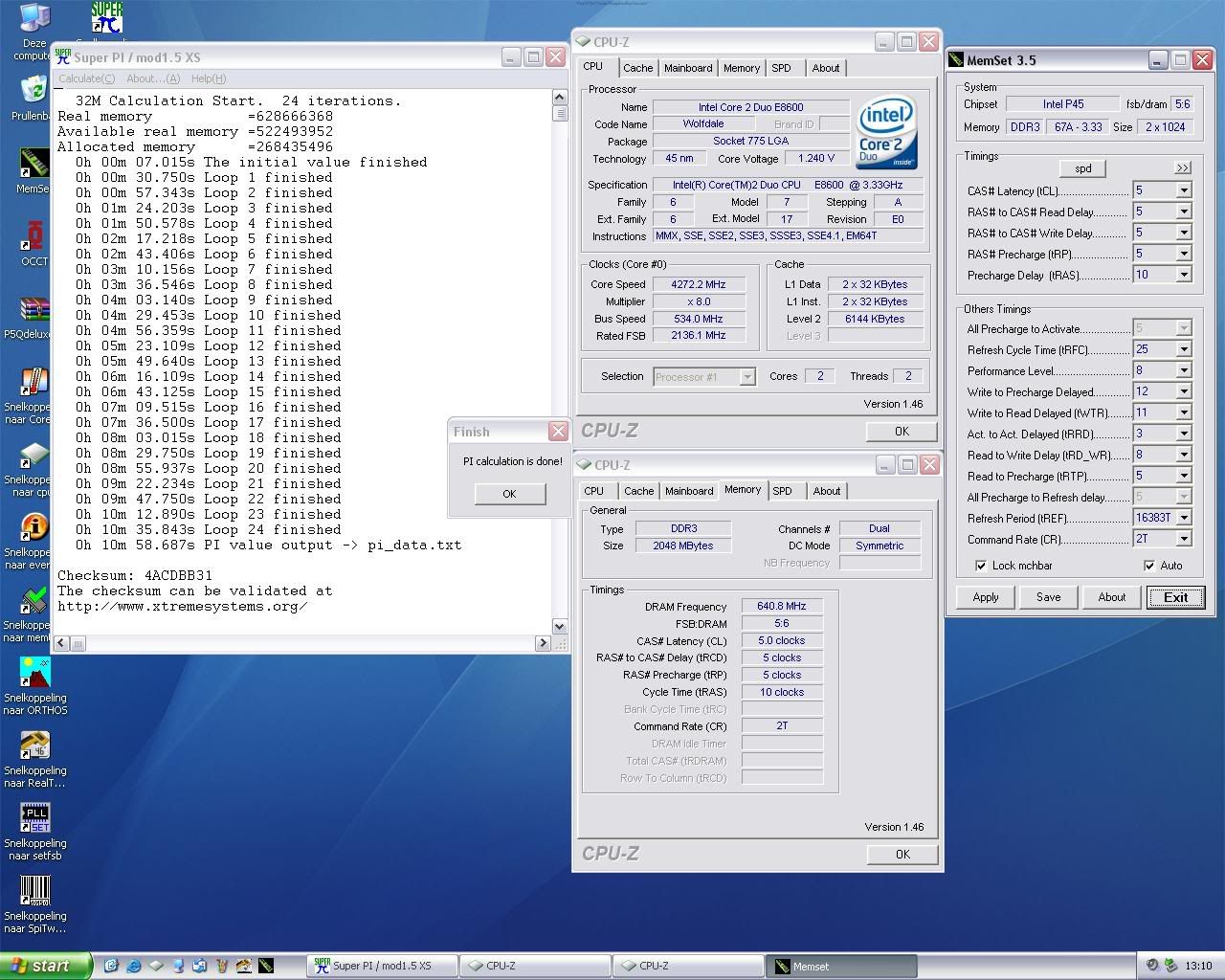The height and width of the screenshot is (980, 1225).
Task: Click the tray icon next to the clock
Action: [1172, 966]
